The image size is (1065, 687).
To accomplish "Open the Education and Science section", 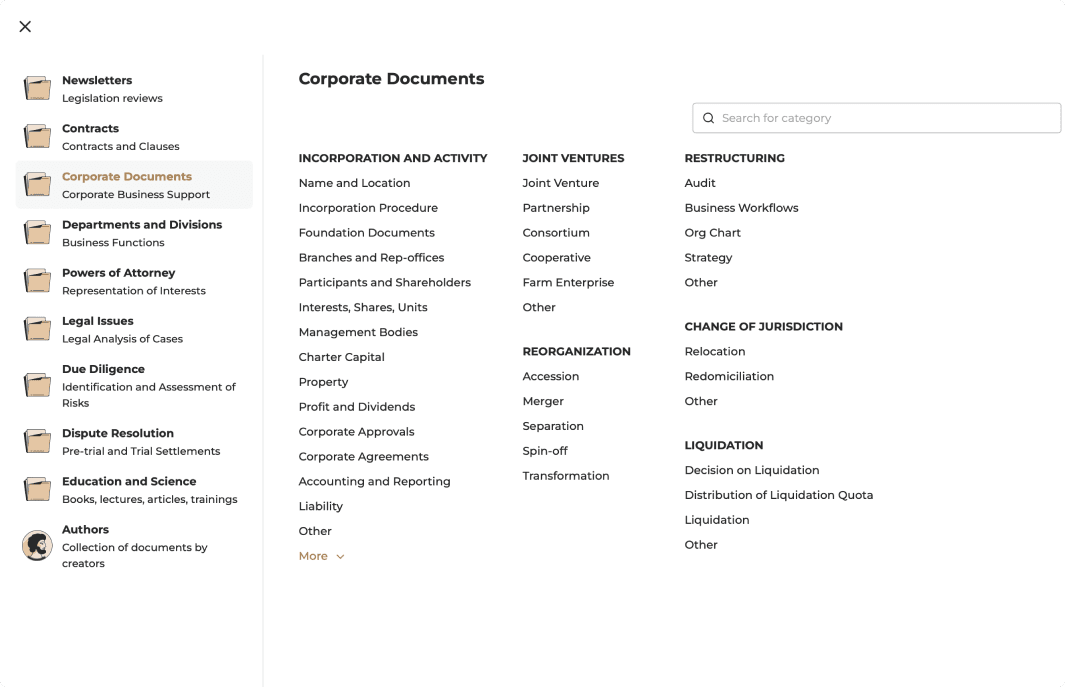I will coord(129,481).
